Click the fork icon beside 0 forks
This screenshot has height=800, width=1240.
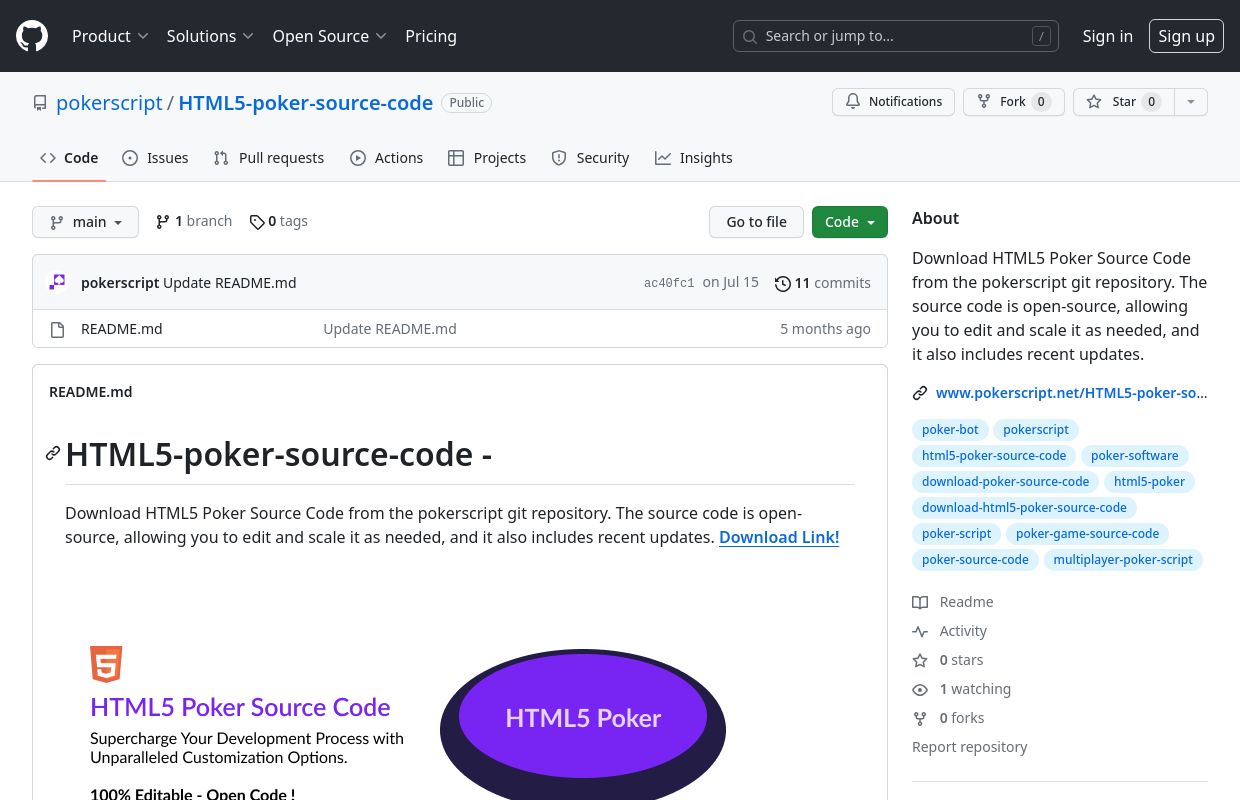[x=920, y=718]
